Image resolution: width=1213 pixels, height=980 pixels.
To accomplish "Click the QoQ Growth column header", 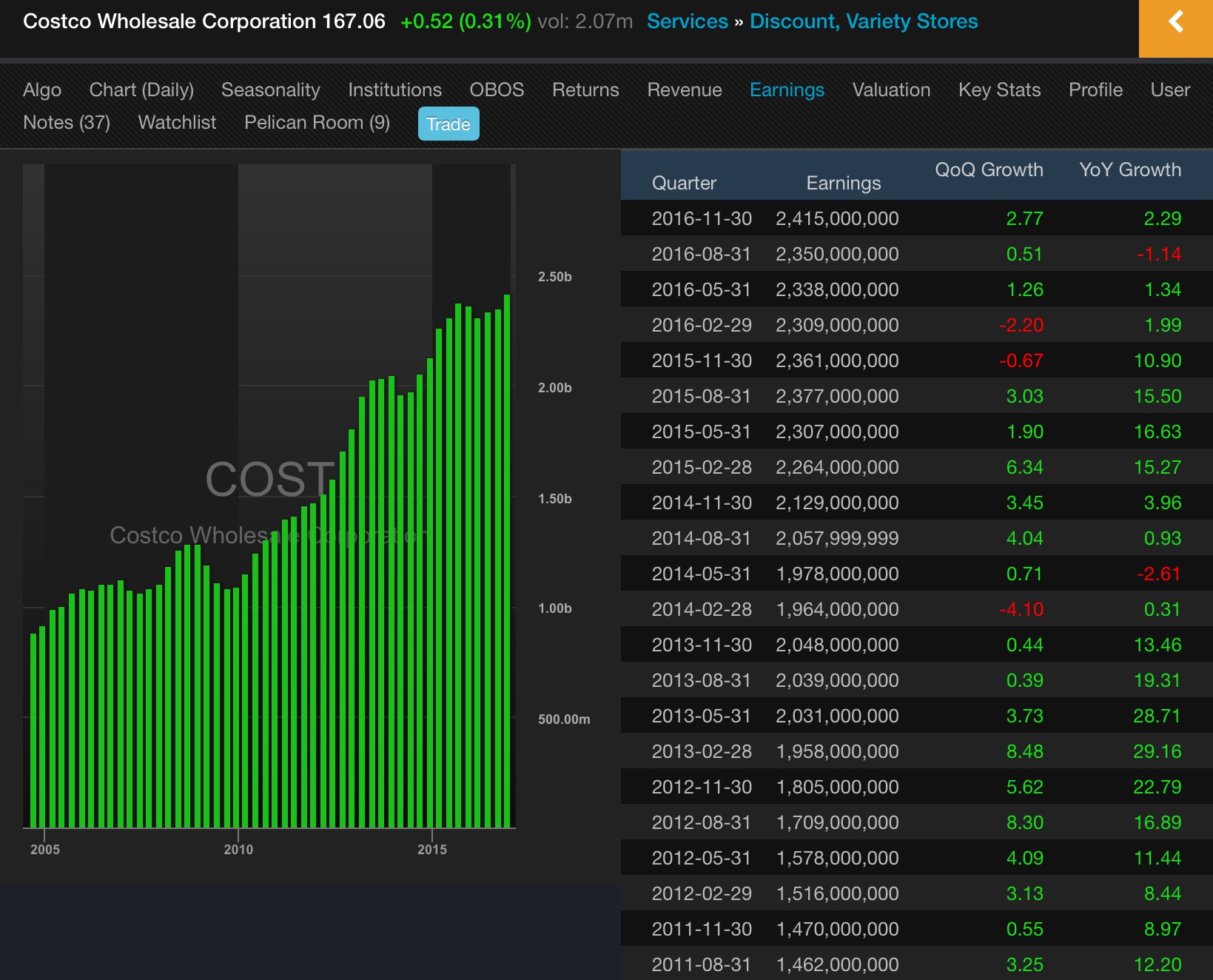I will coord(989,170).
